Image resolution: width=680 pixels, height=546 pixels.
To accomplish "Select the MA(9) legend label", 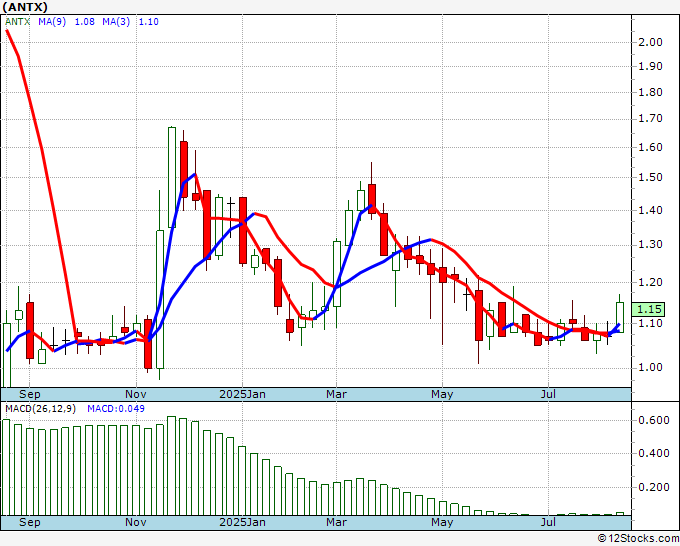I will [x=52, y=22].
